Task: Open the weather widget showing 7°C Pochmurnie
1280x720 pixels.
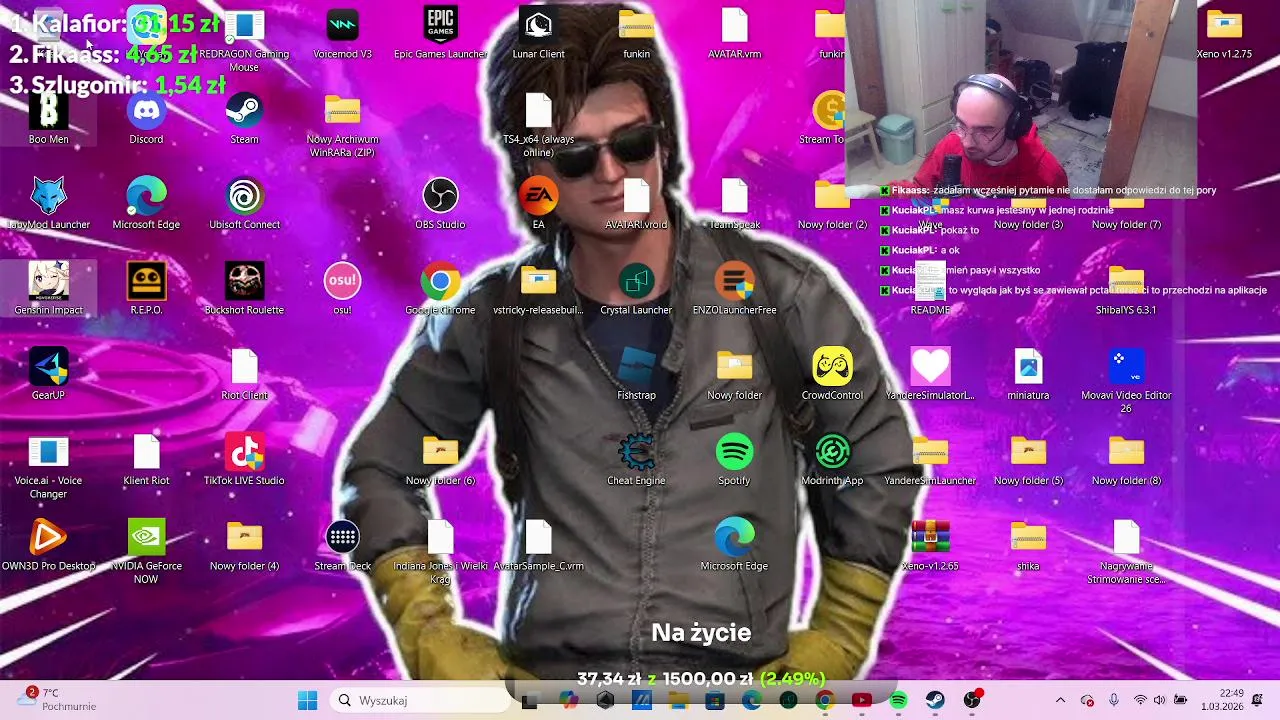Action: [x=56, y=700]
